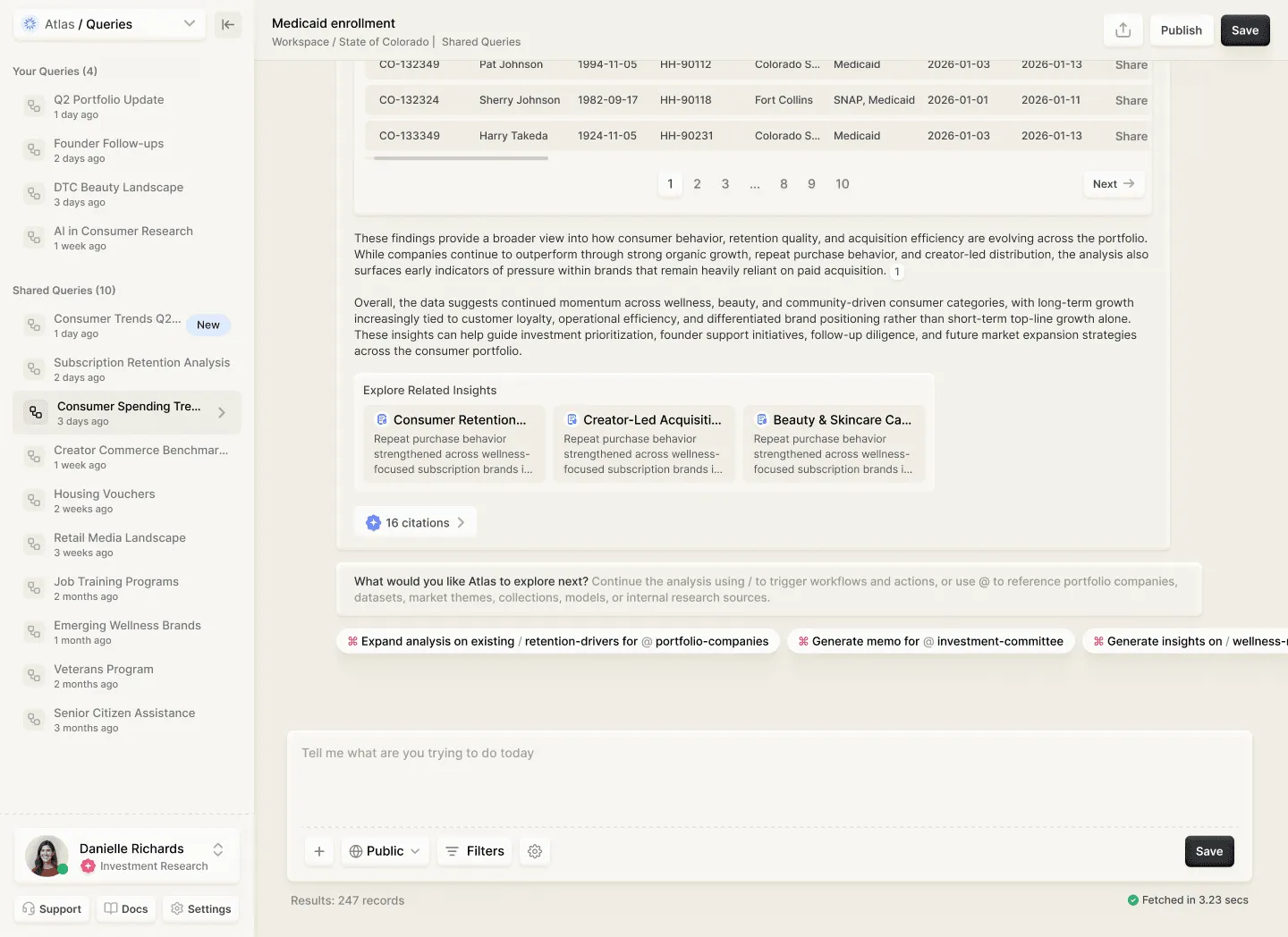Click the query icon beside Founder Follow-ups

(x=34, y=150)
